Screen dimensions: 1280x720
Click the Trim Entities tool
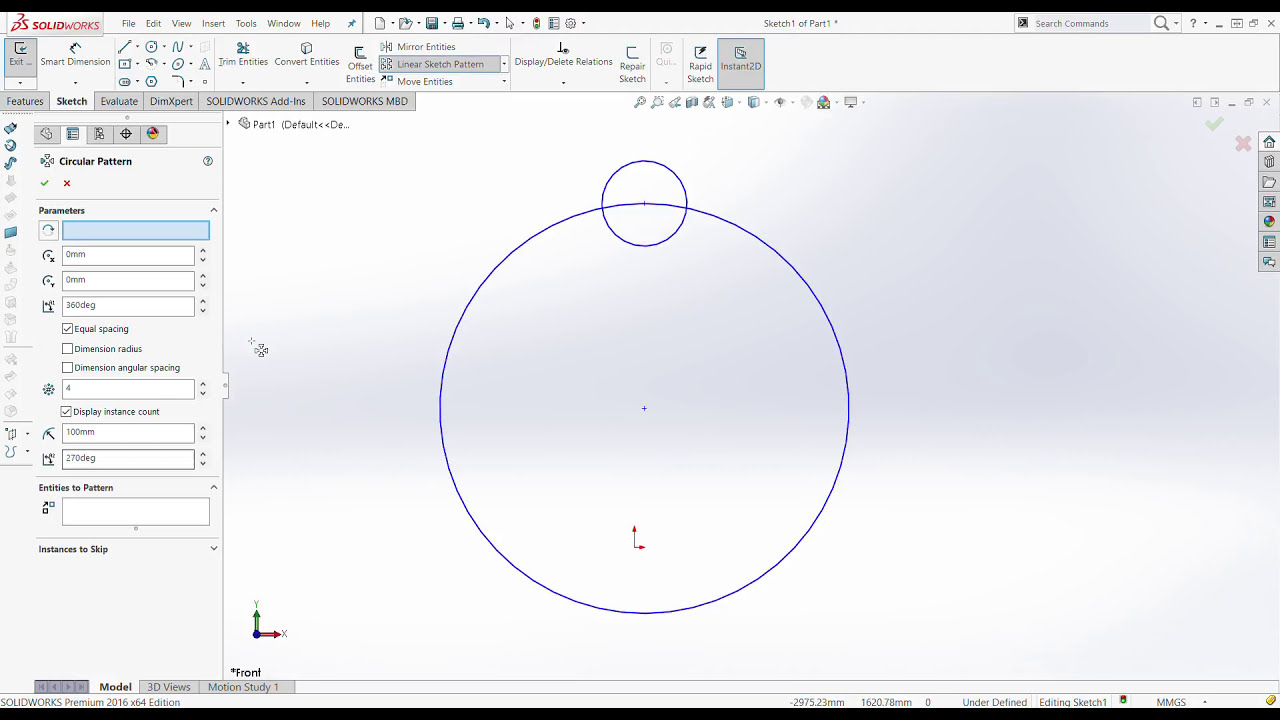click(x=243, y=54)
